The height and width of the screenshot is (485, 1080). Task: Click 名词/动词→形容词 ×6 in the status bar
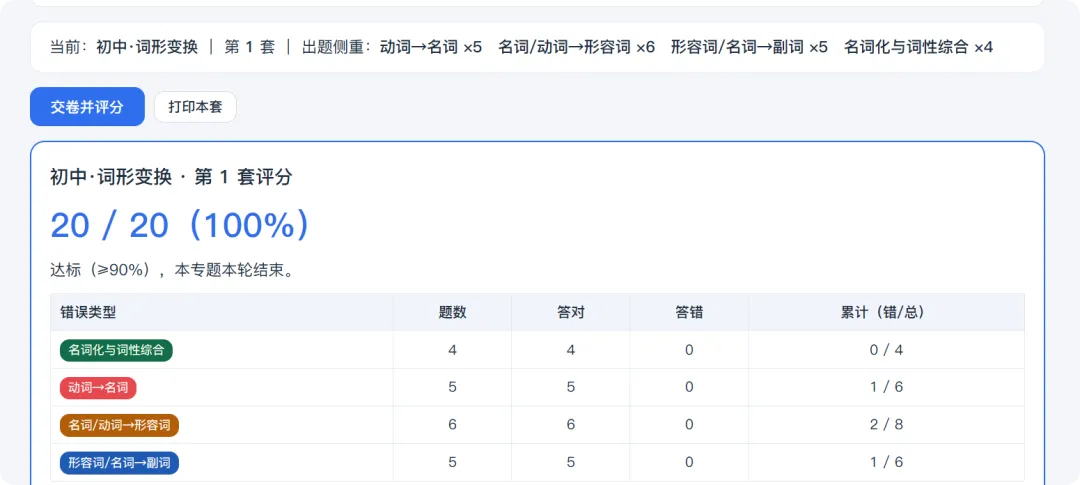pyautogui.click(x=577, y=48)
